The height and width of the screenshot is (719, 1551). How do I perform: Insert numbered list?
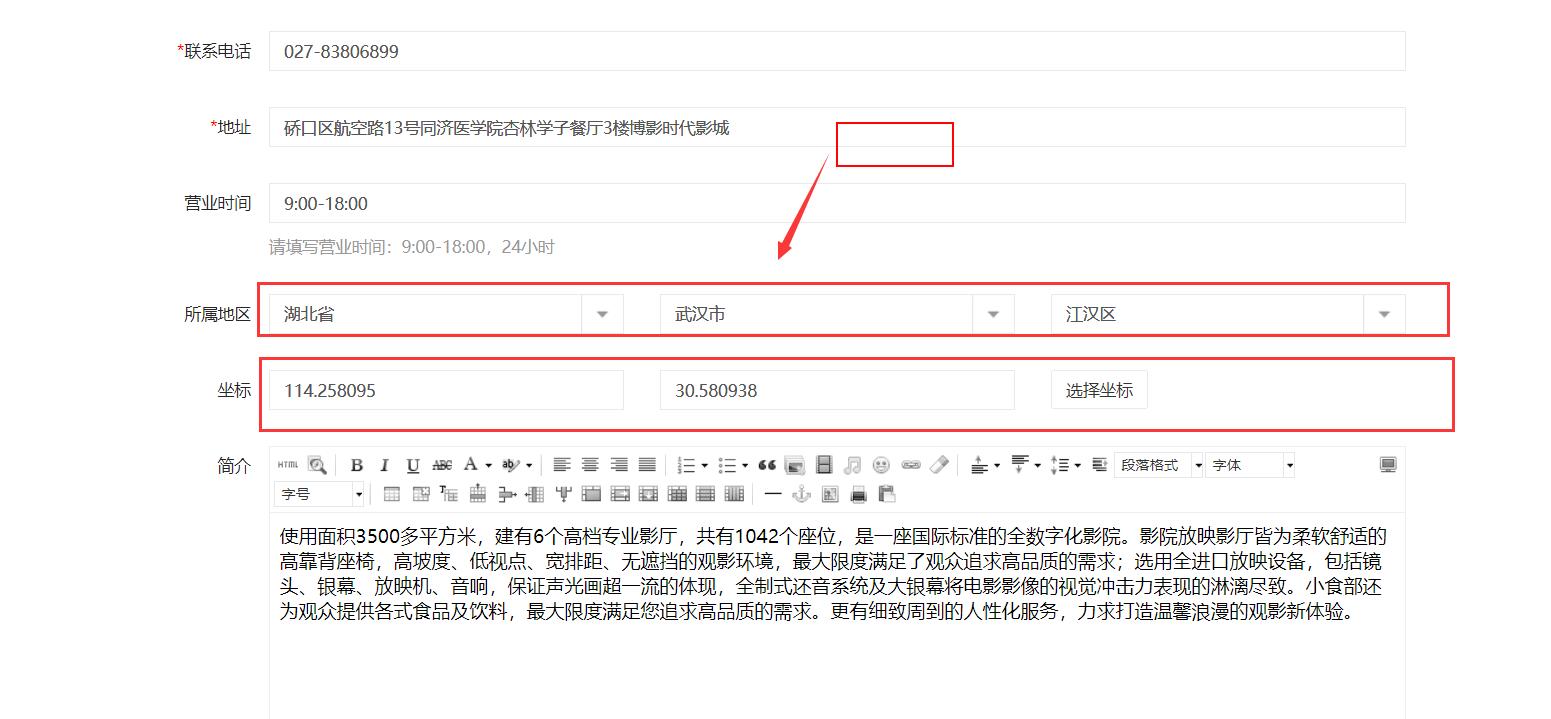click(686, 465)
